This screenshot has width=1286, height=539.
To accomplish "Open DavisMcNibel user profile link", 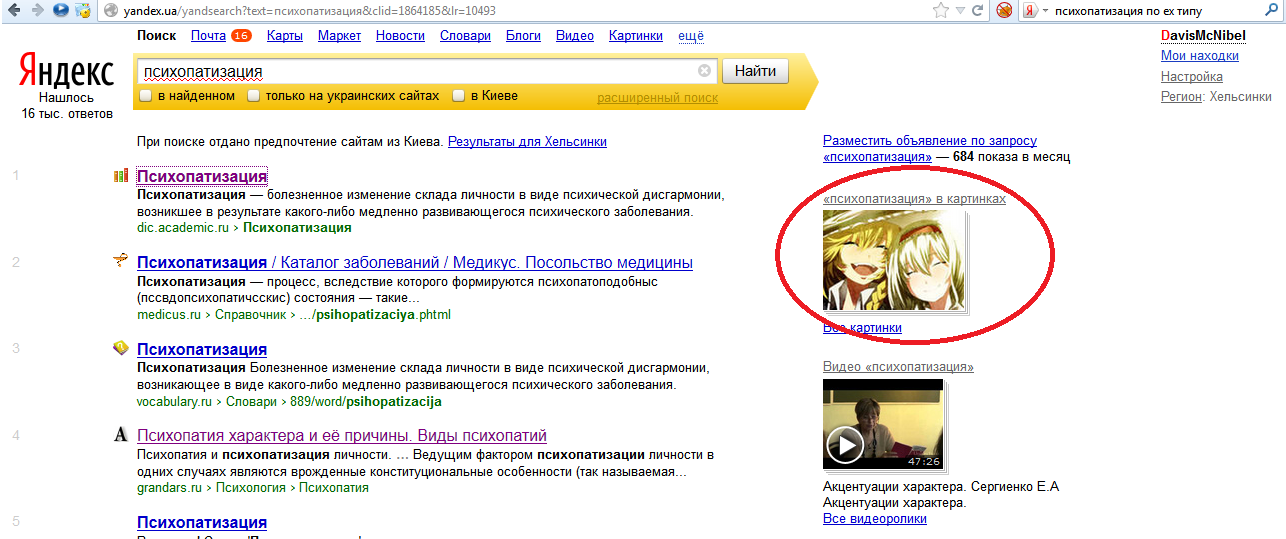I will pyautogui.click(x=1203, y=36).
